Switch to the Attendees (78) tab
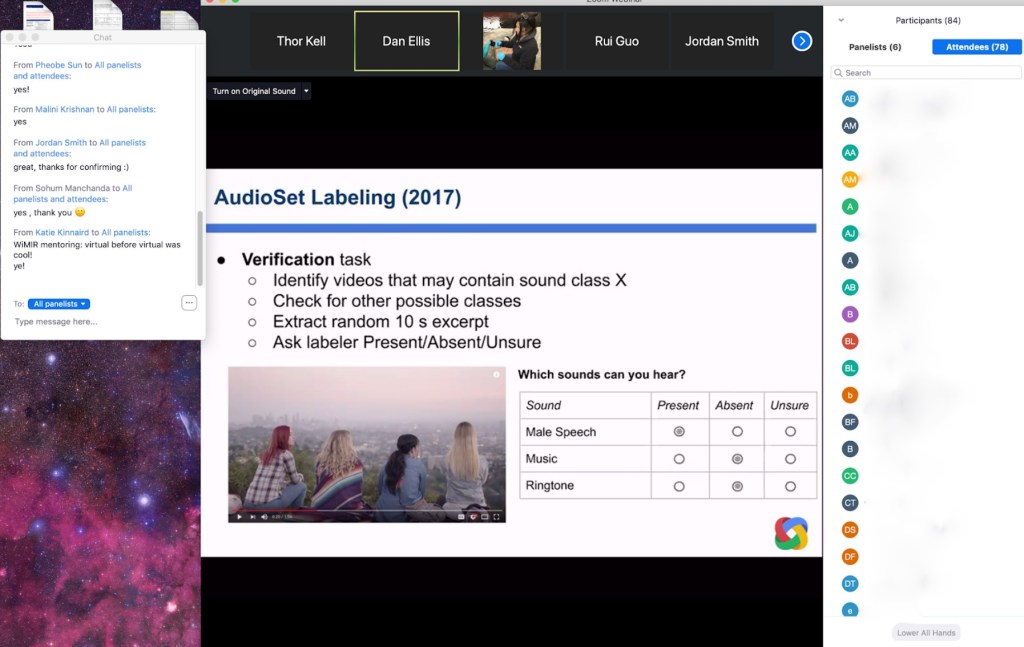This screenshot has height=647, width=1024. tap(976, 47)
